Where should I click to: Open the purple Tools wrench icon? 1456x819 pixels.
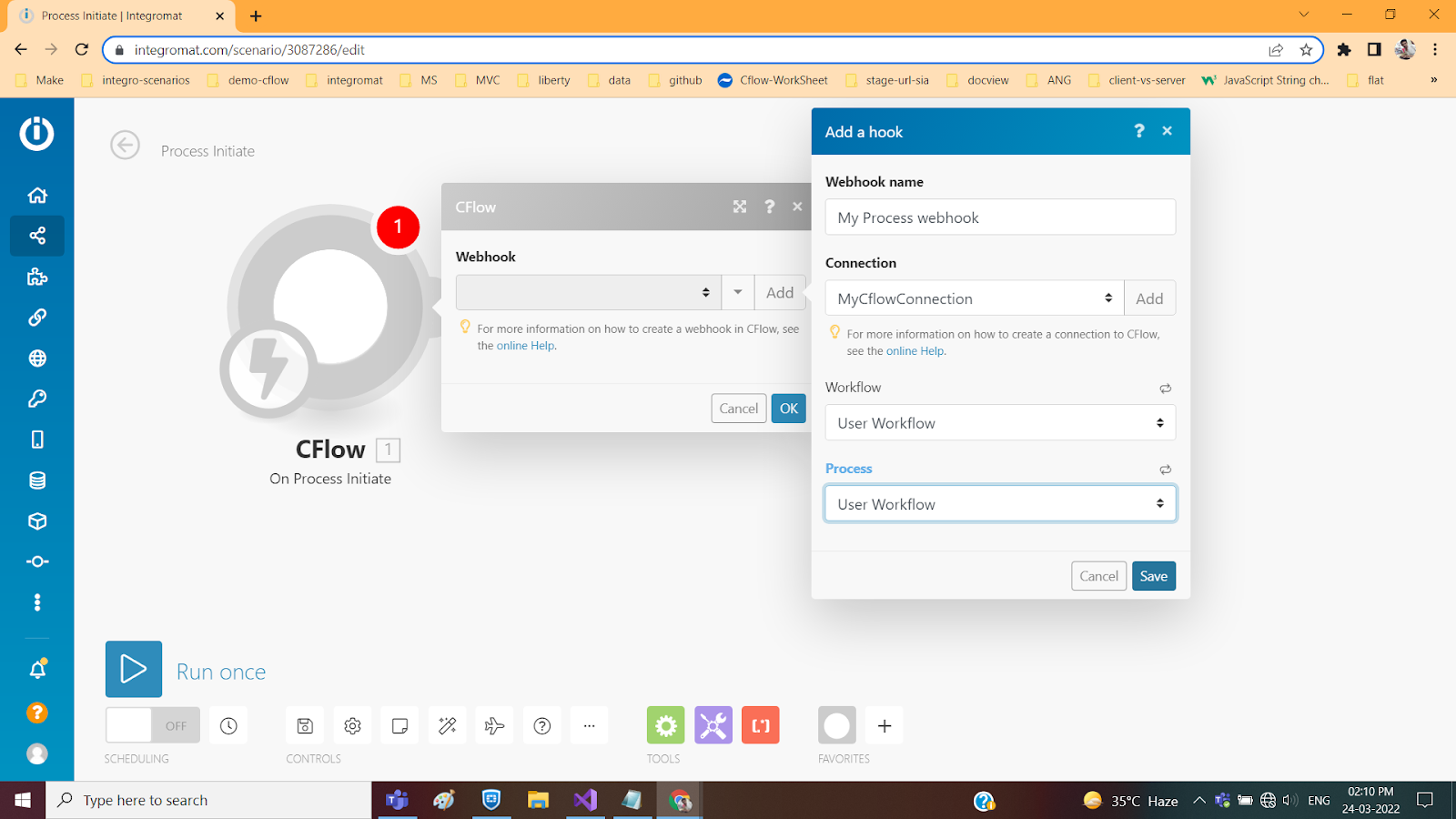click(x=713, y=725)
